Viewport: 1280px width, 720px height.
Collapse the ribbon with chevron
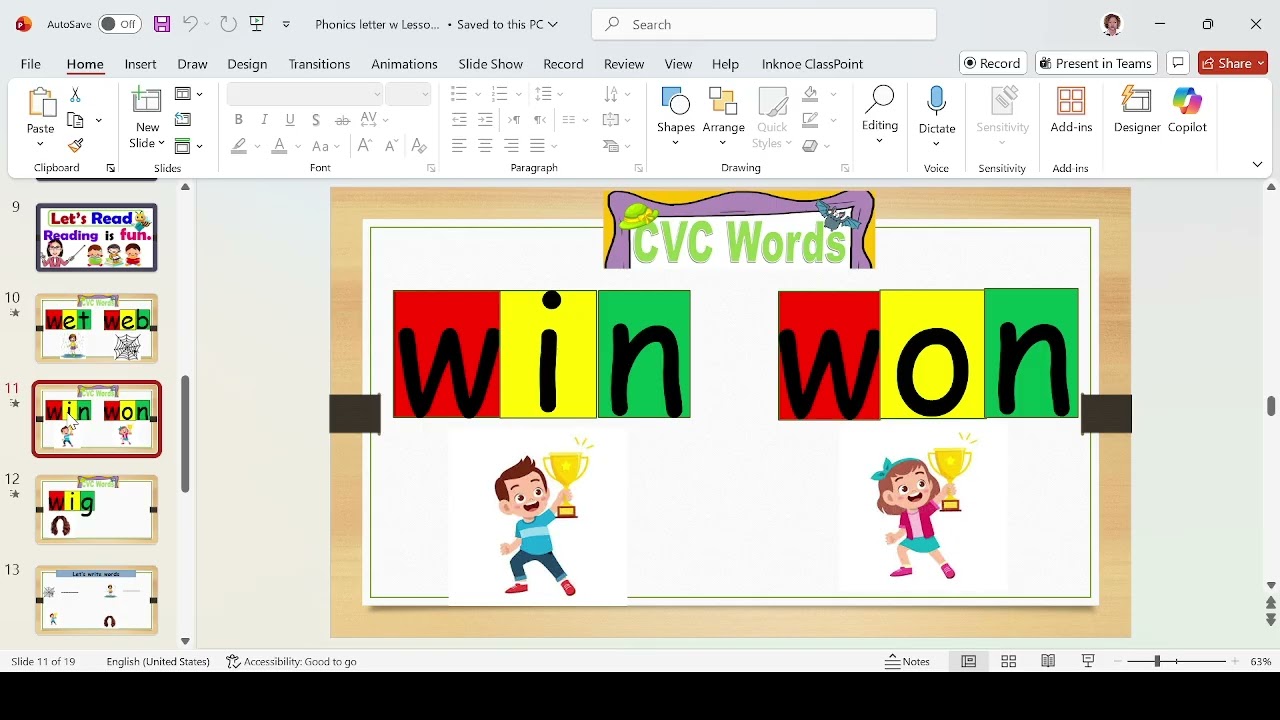(x=1258, y=164)
